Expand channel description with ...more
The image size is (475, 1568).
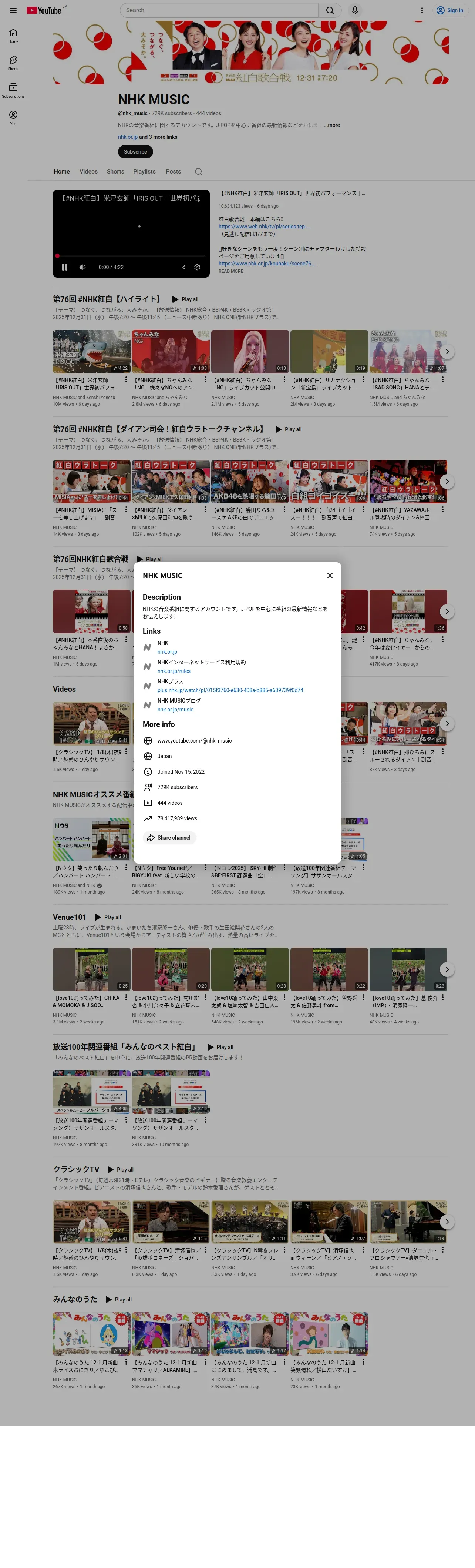[x=331, y=125]
